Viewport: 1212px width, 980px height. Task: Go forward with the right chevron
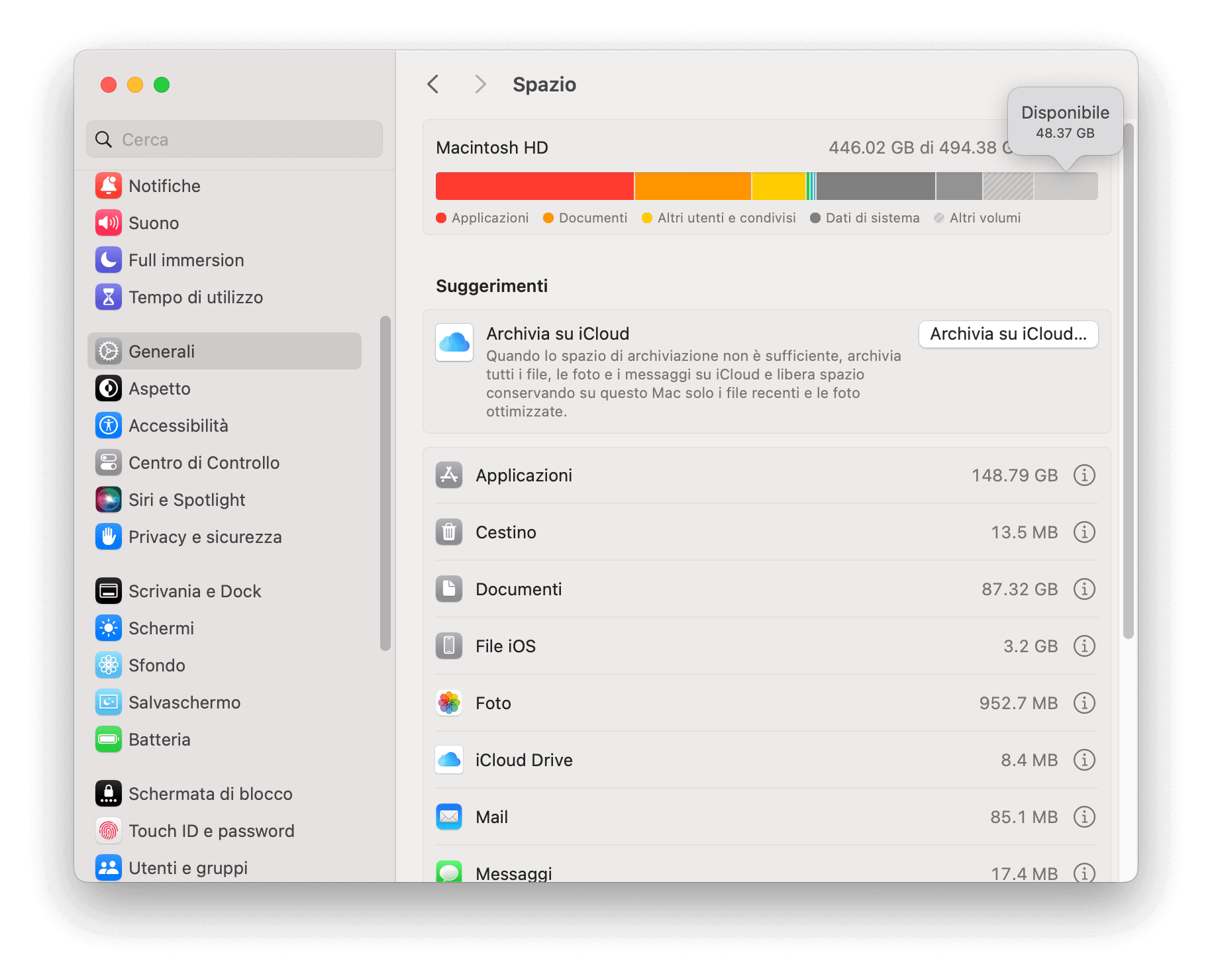tap(481, 85)
